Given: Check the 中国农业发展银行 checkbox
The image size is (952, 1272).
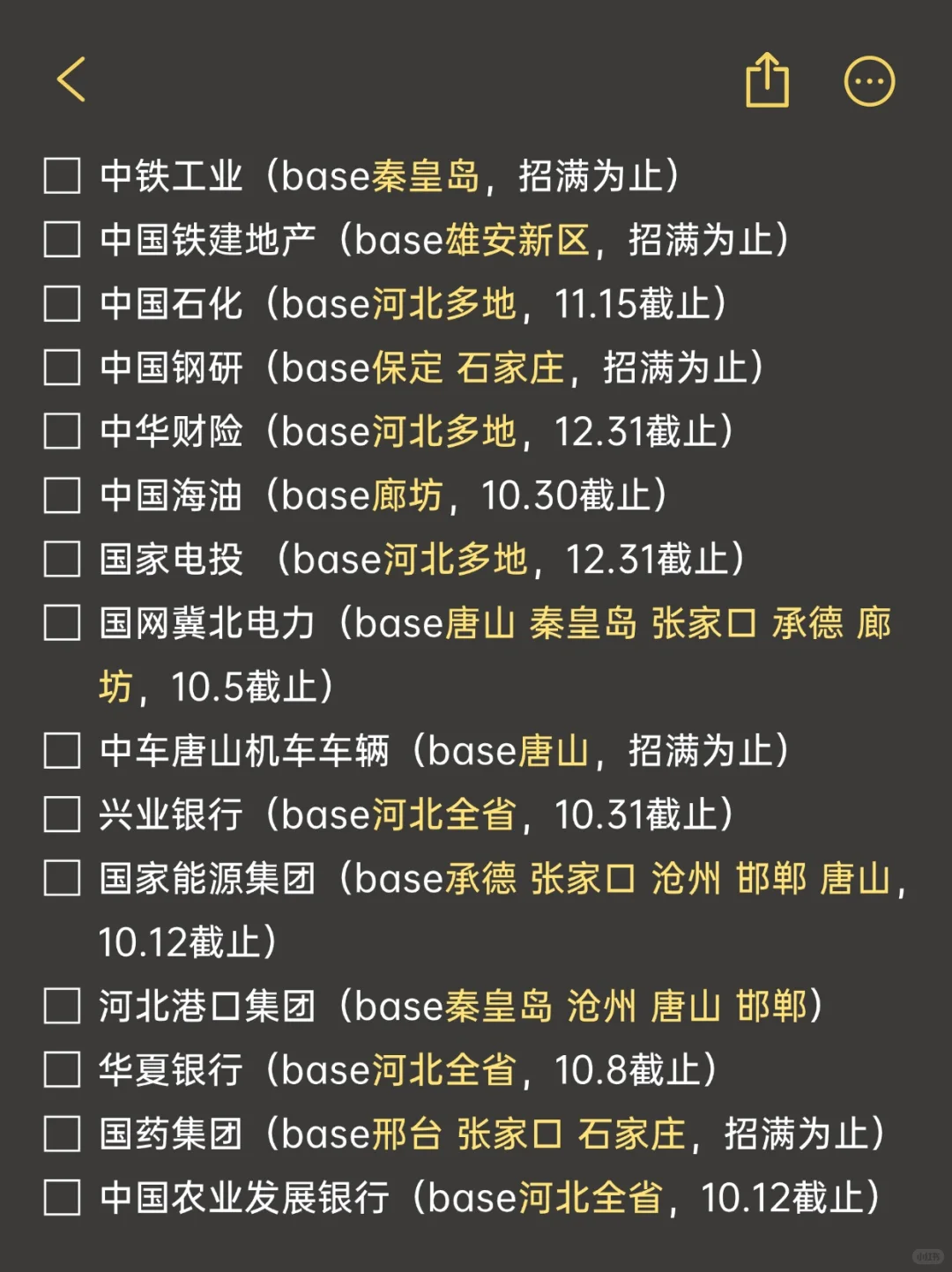Looking at the screenshot, I should 63,1198.
